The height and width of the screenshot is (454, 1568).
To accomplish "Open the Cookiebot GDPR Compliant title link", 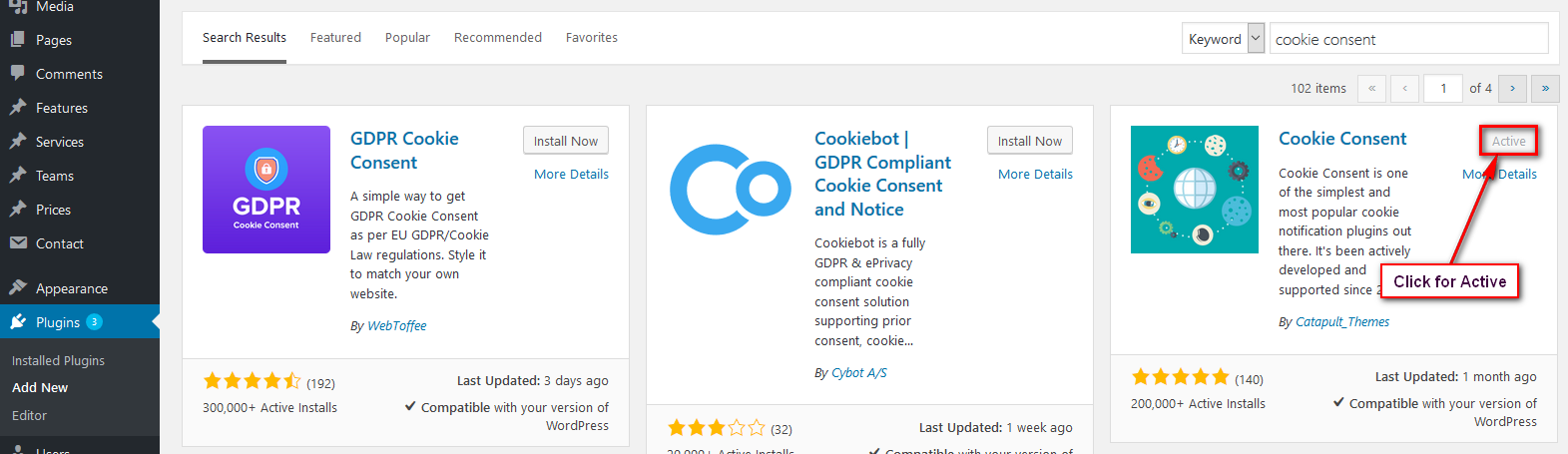I will [x=882, y=174].
